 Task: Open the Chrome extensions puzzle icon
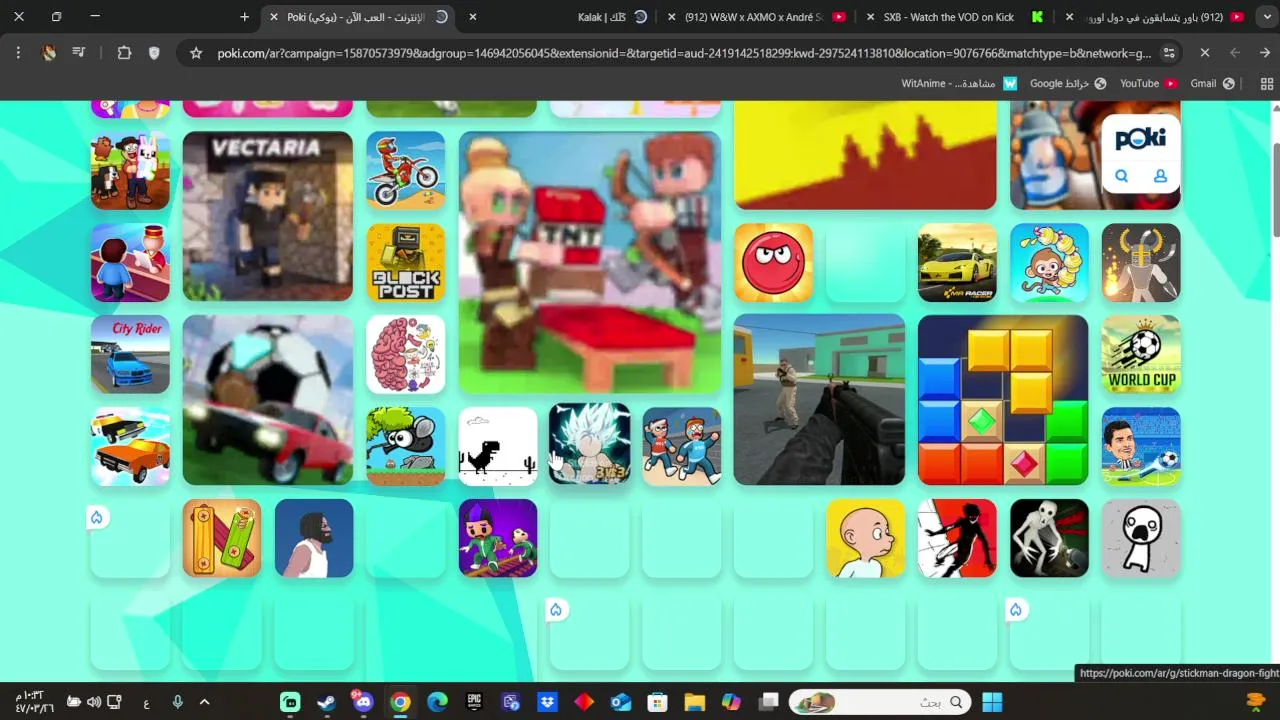tap(124, 53)
